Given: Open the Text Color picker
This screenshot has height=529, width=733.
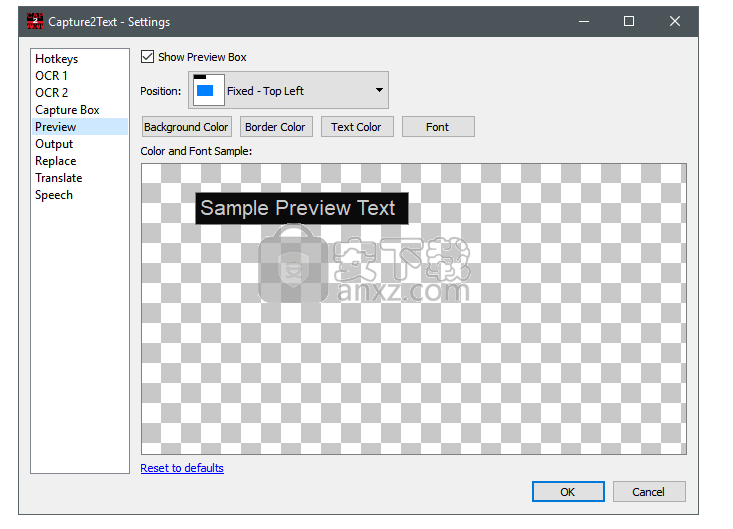Looking at the screenshot, I should coord(357,127).
